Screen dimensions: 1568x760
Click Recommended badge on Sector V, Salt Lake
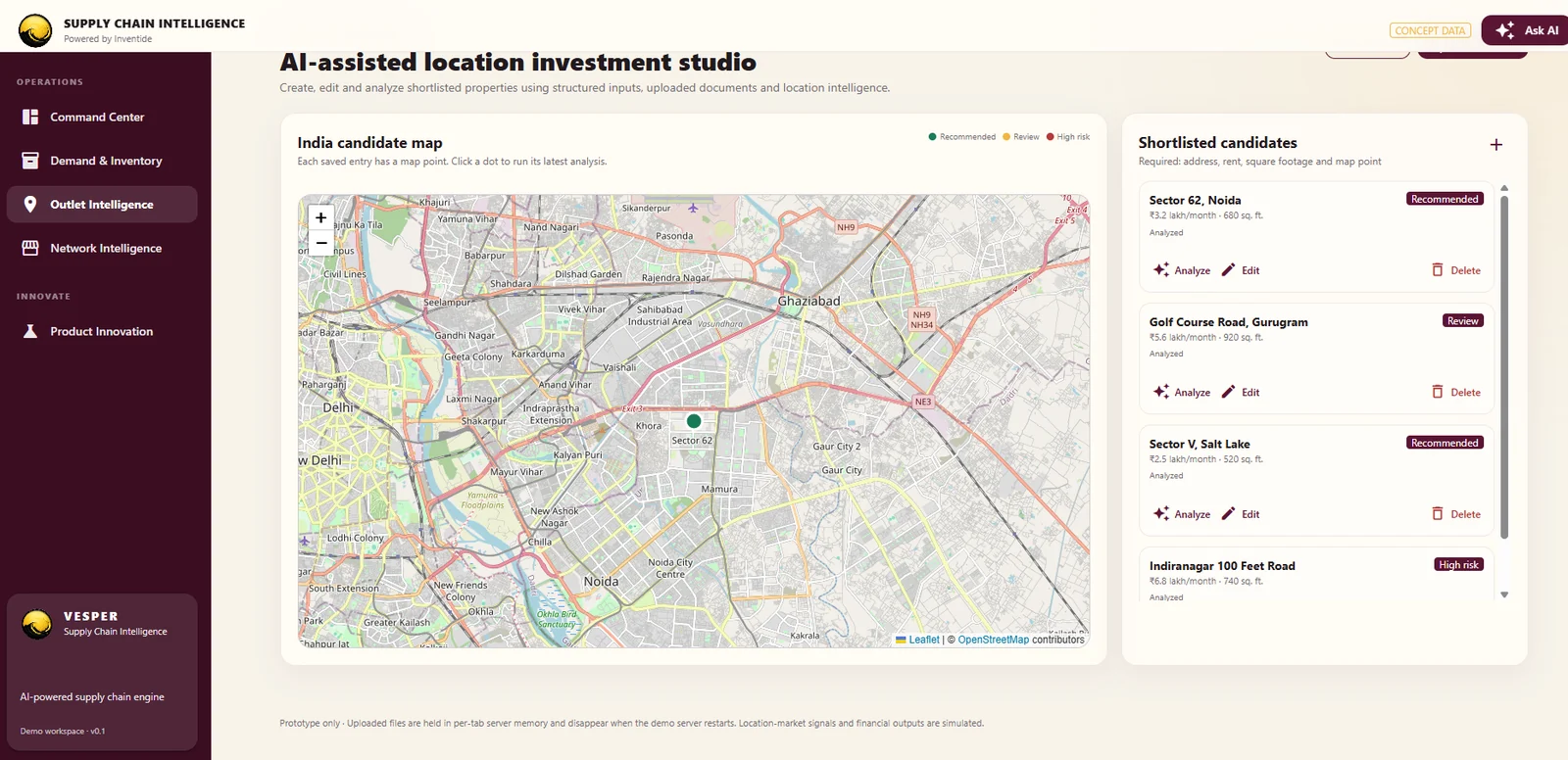1445,443
